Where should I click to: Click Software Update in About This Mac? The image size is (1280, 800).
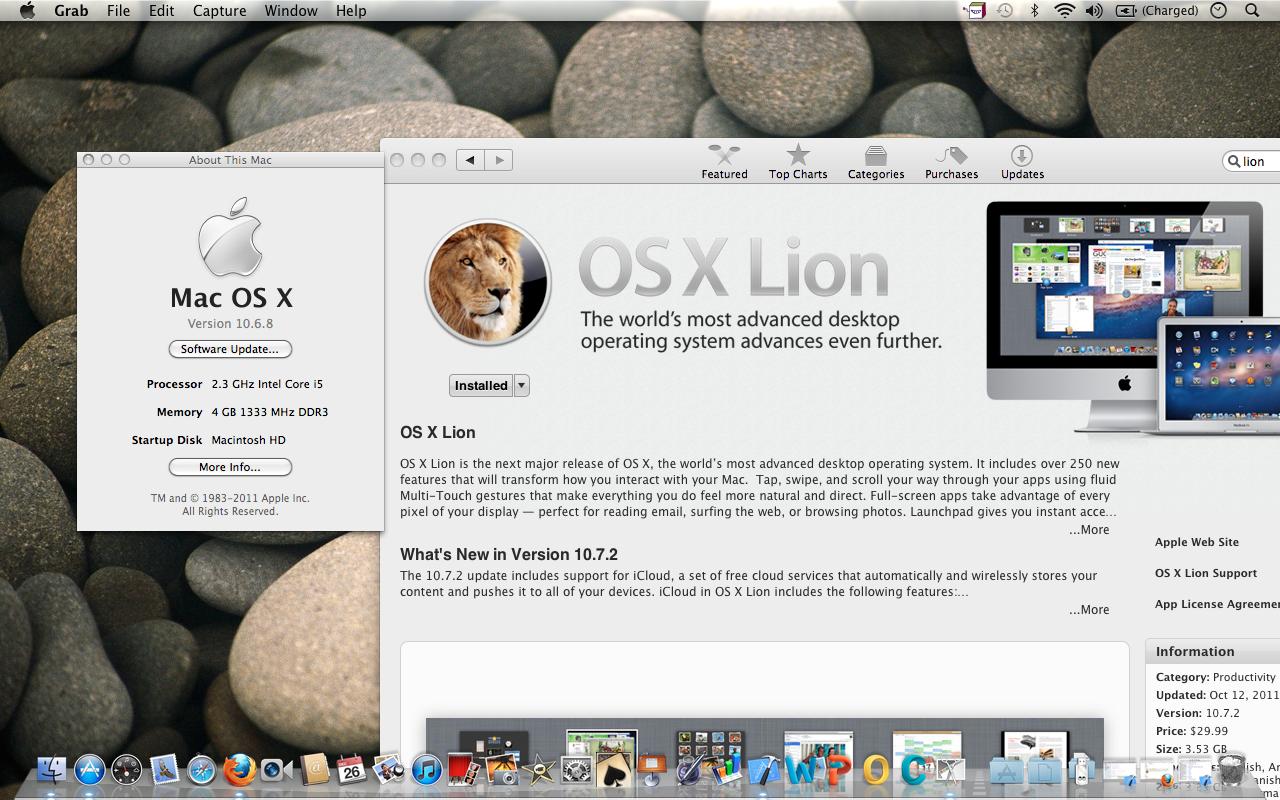click(230, 349)
